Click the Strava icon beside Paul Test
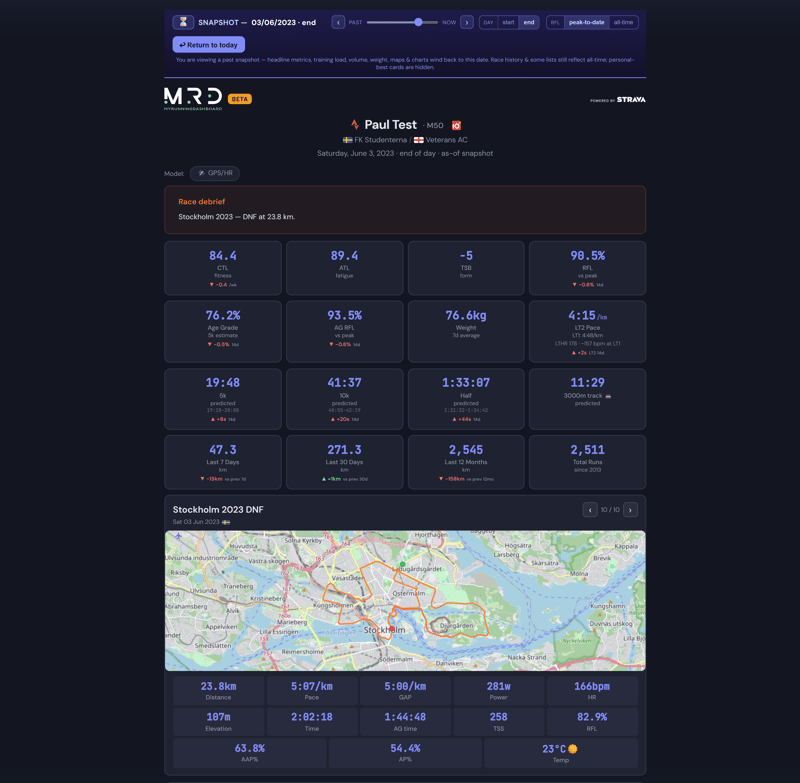 (x=355, y=124)
